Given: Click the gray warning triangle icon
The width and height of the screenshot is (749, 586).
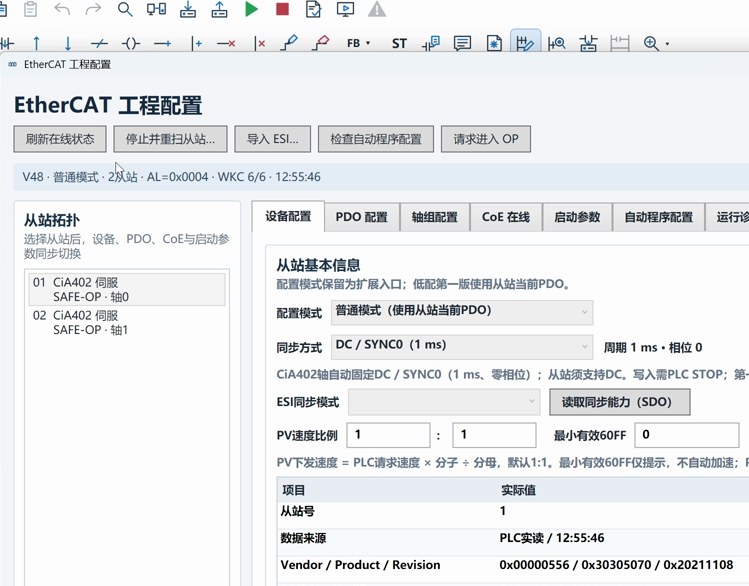Looking at the screenshot, I should (x=377, y=9).
